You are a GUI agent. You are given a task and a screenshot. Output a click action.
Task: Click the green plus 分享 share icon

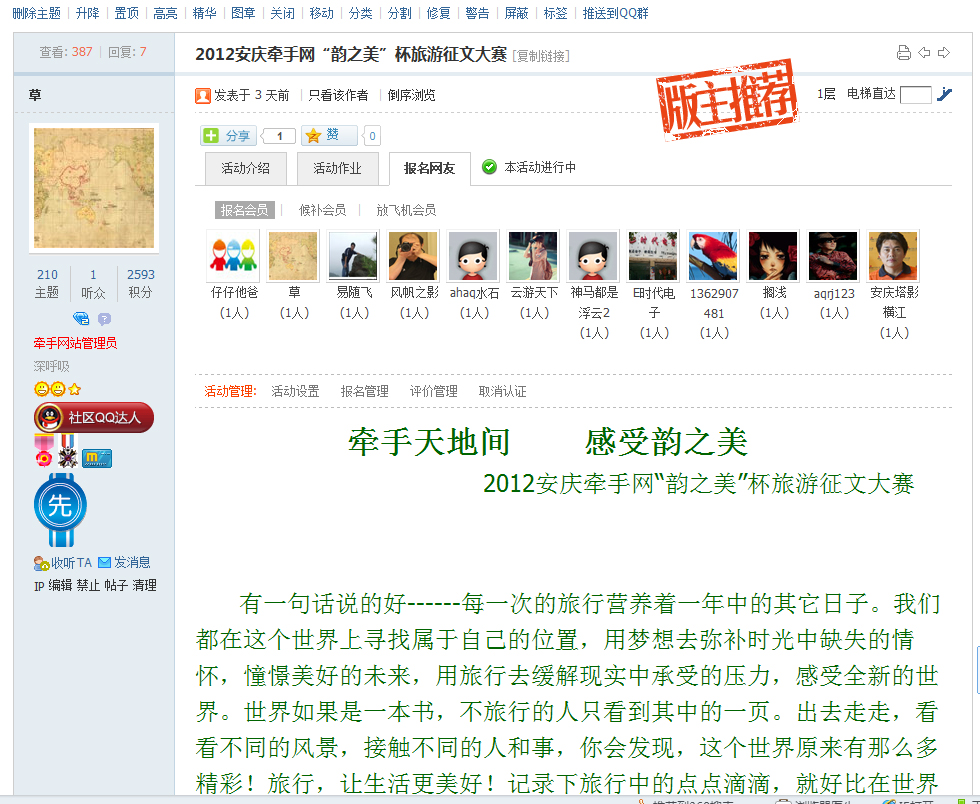[x=212, y=135]
